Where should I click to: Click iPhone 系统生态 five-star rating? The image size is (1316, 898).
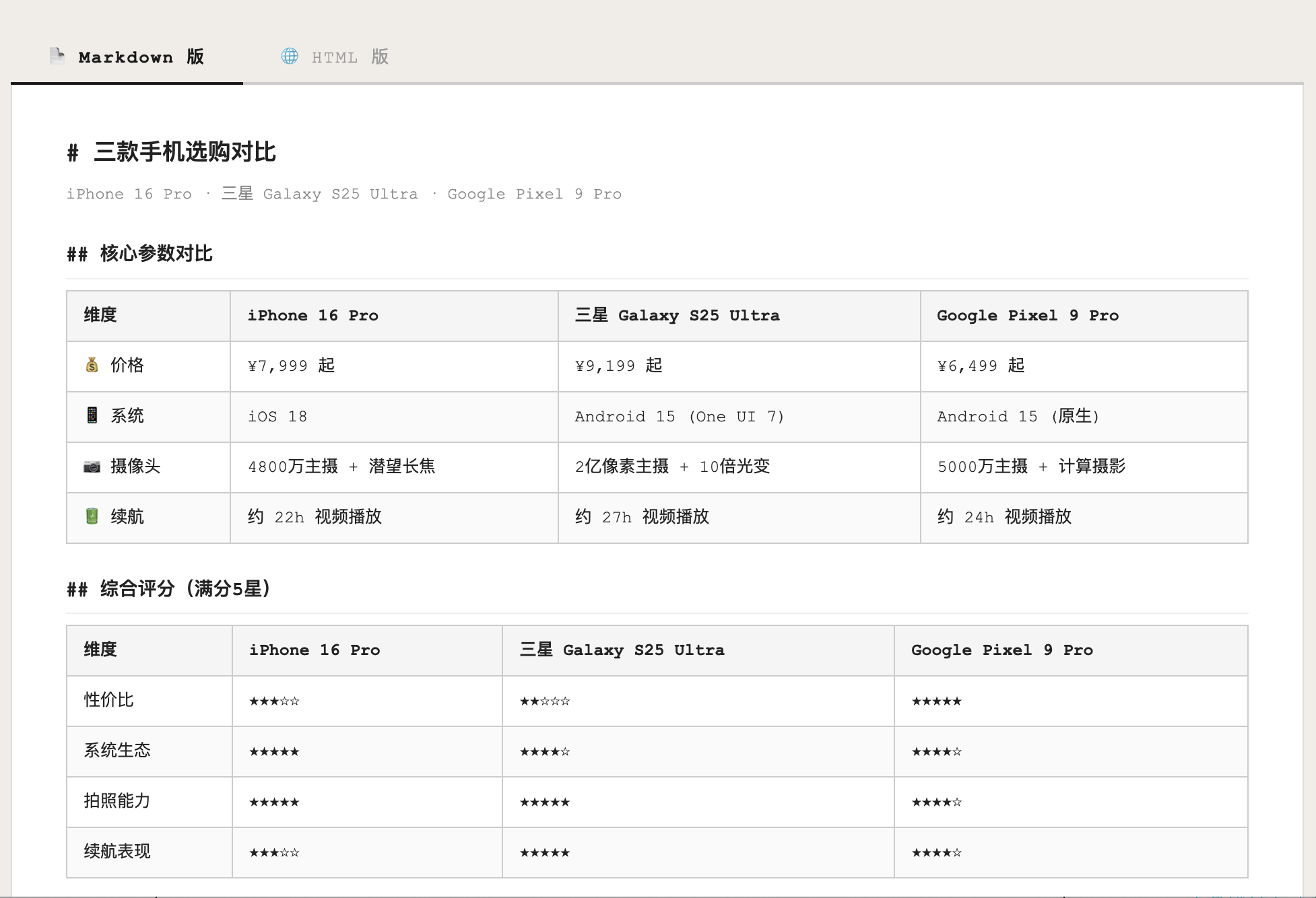pyautogui.click(x=274, y=752)
